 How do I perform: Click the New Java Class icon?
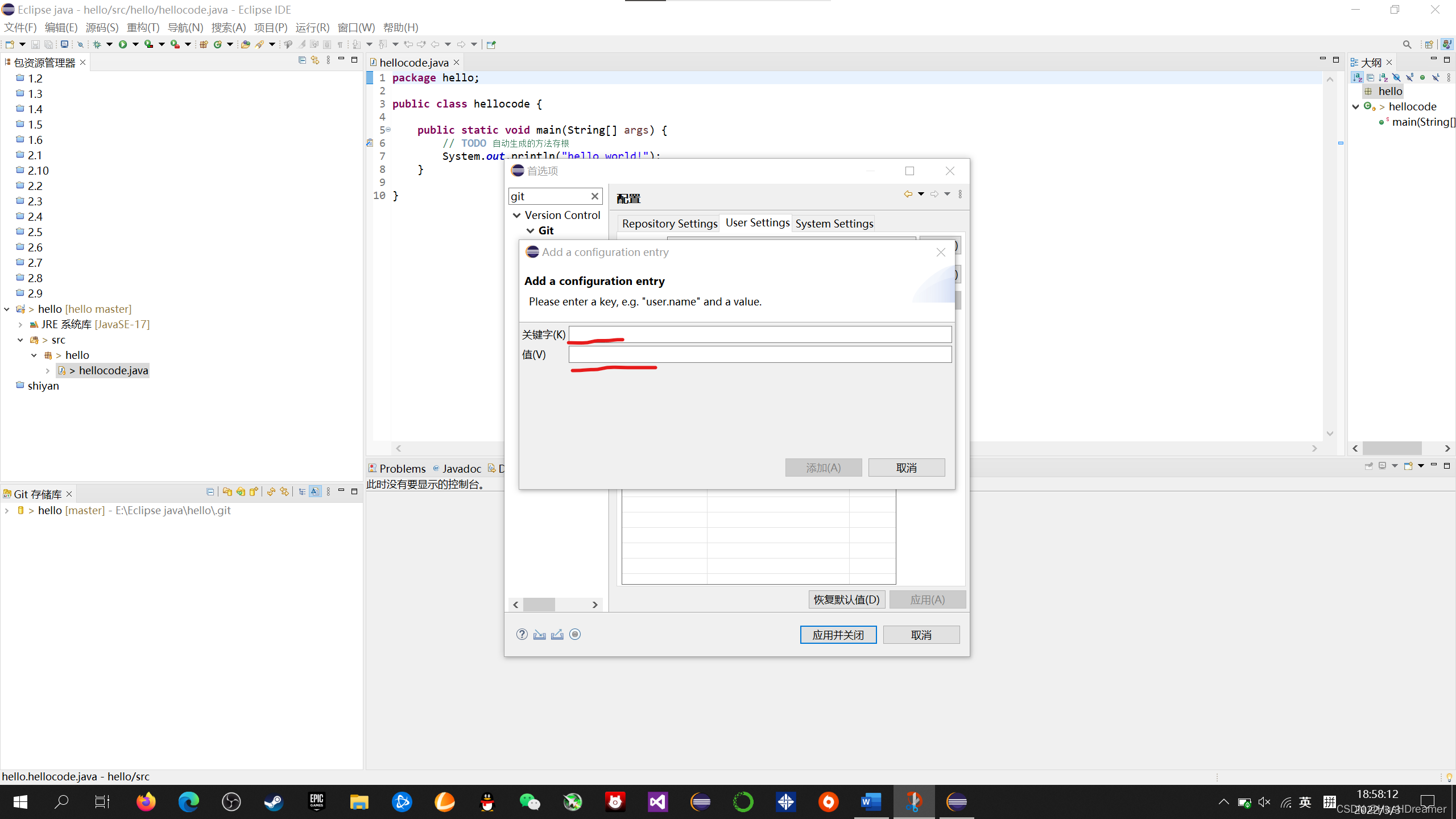tap(218, 44)
